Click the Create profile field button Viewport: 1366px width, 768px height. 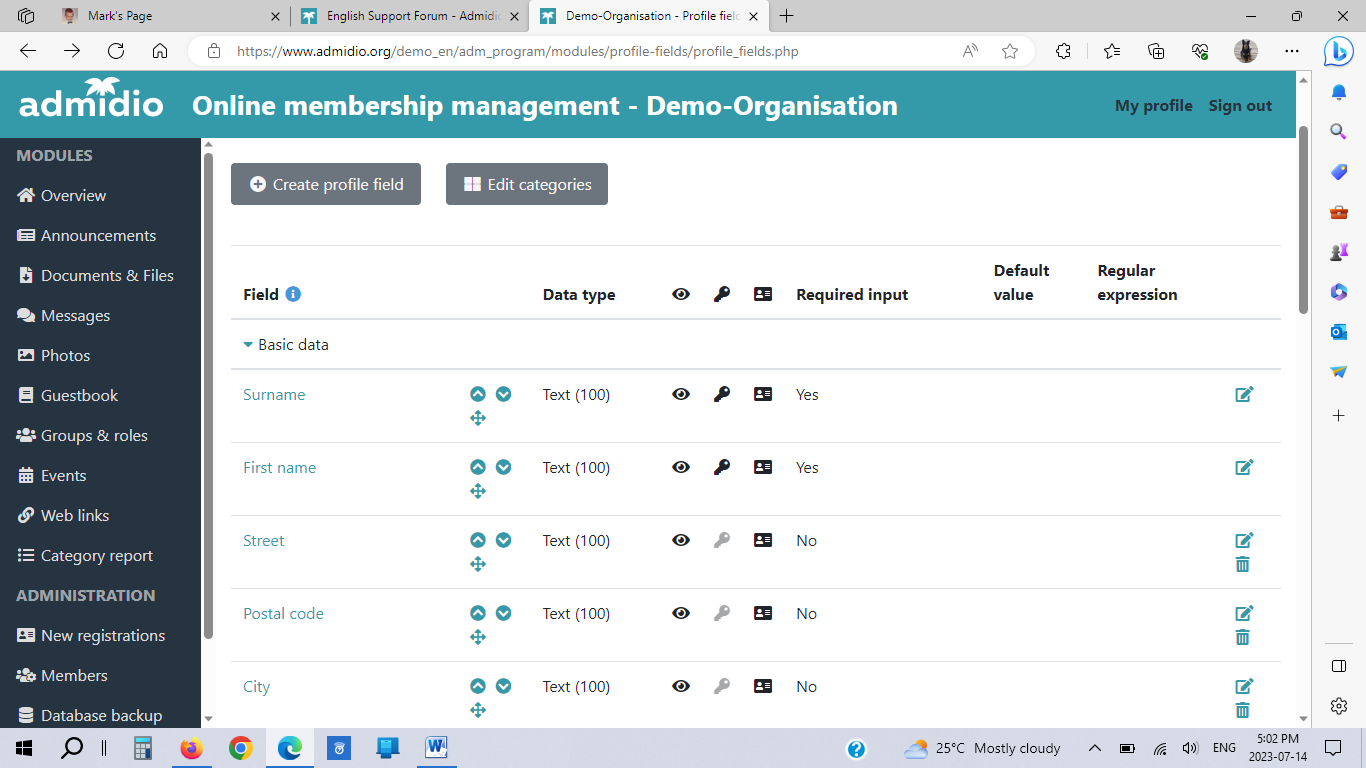tap(326, 184)
